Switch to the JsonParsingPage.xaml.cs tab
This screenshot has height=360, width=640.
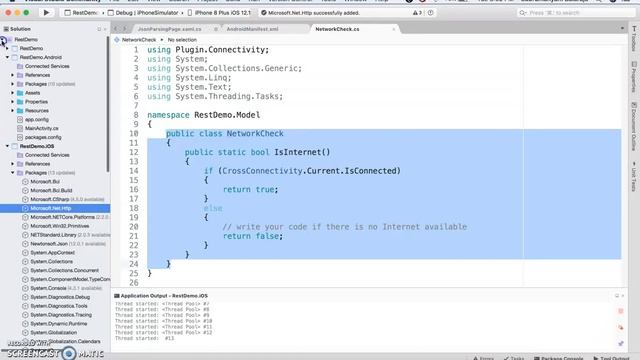click(169, 29)
